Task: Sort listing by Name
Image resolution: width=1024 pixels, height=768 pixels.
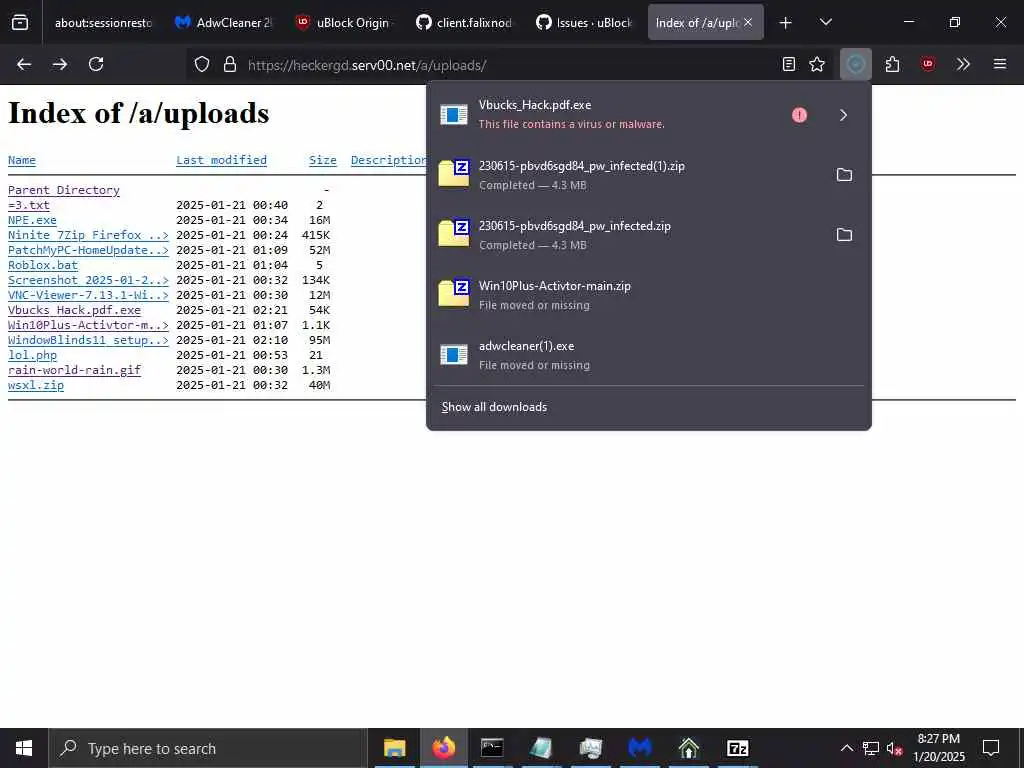Action: tap(22, 160)
